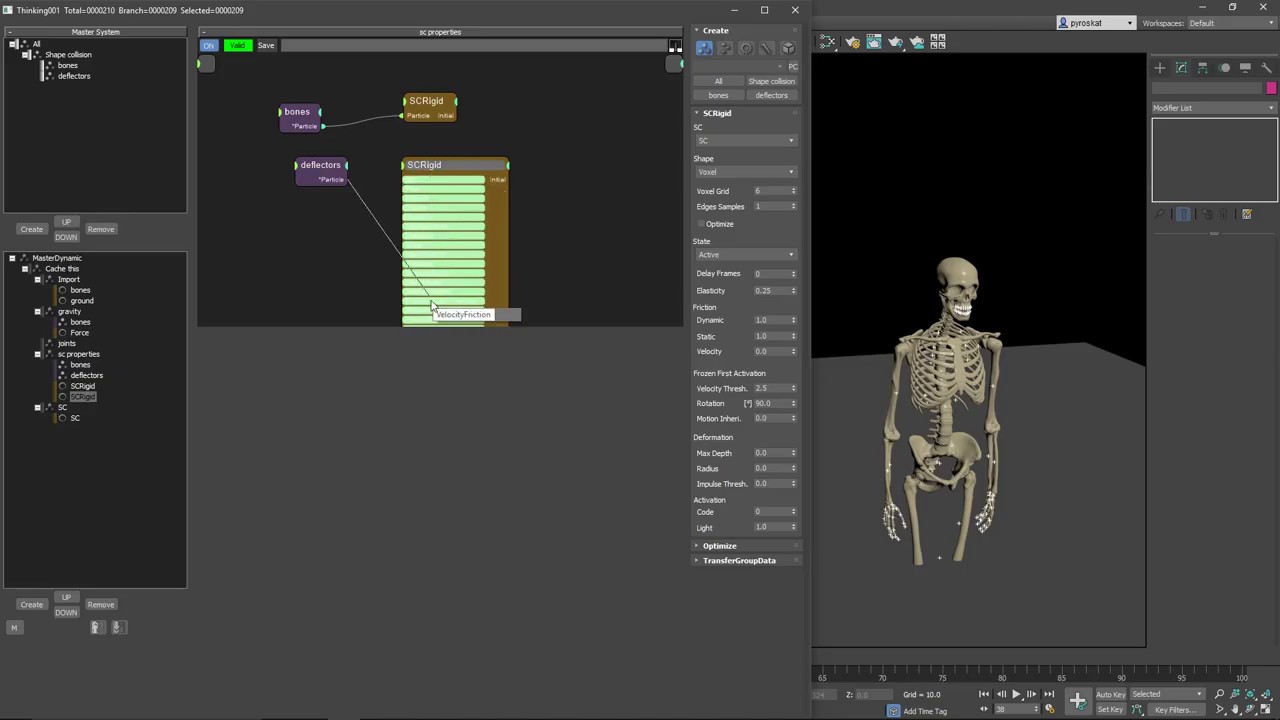Select the deflectors group tab button
This screenshot has height=720, width=1280.
point(771,95)
